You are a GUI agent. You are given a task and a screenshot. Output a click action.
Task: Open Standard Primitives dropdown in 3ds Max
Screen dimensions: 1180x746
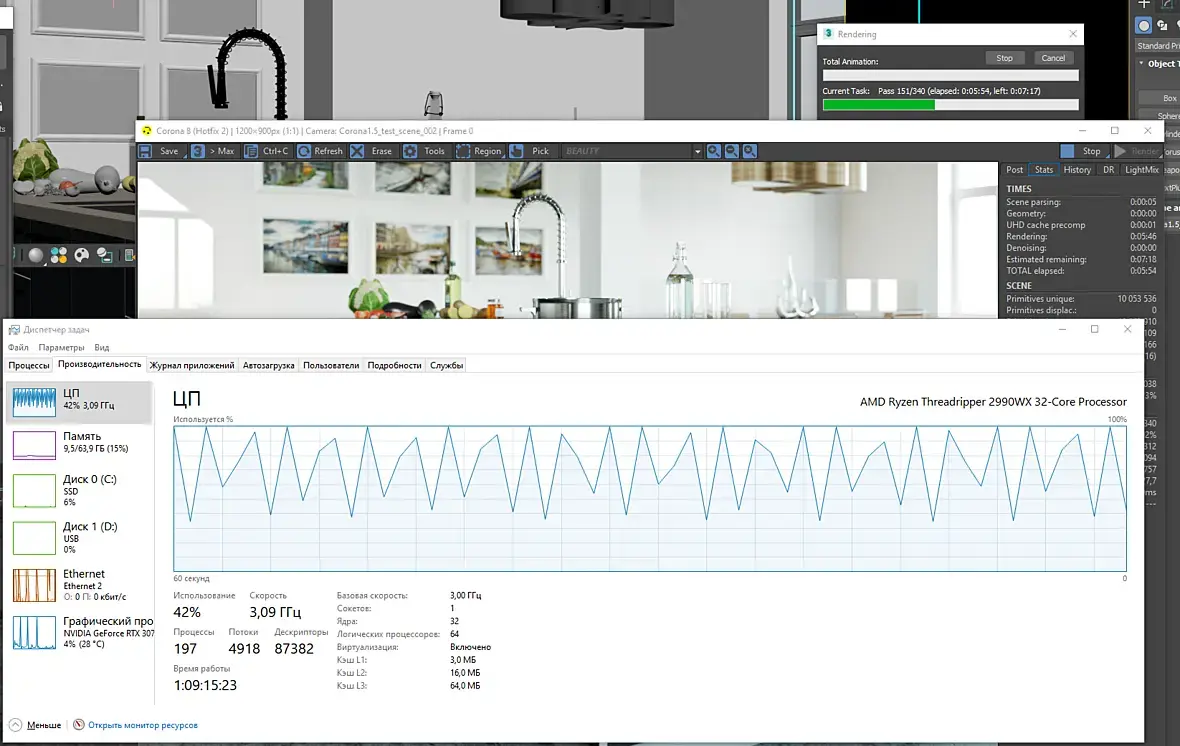click(x=1157, y=46)
